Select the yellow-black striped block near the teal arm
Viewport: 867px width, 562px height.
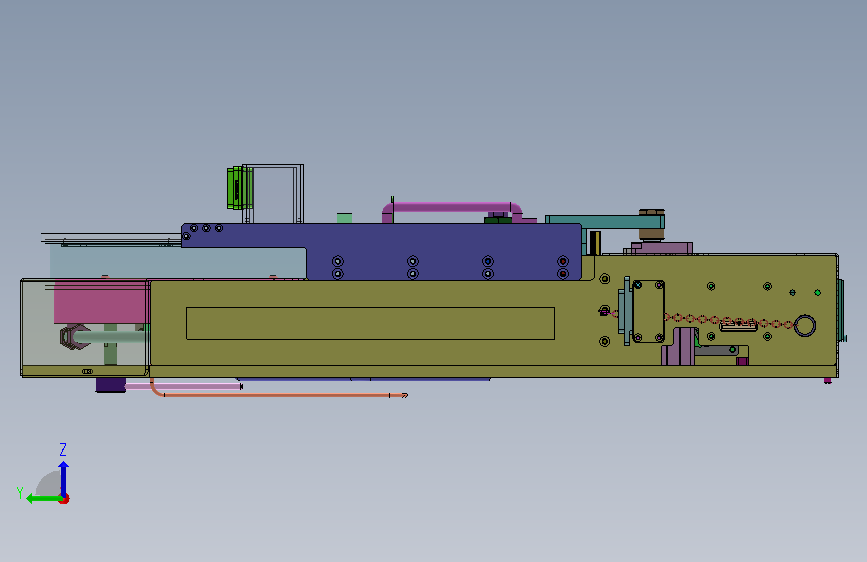pos(595,243)
